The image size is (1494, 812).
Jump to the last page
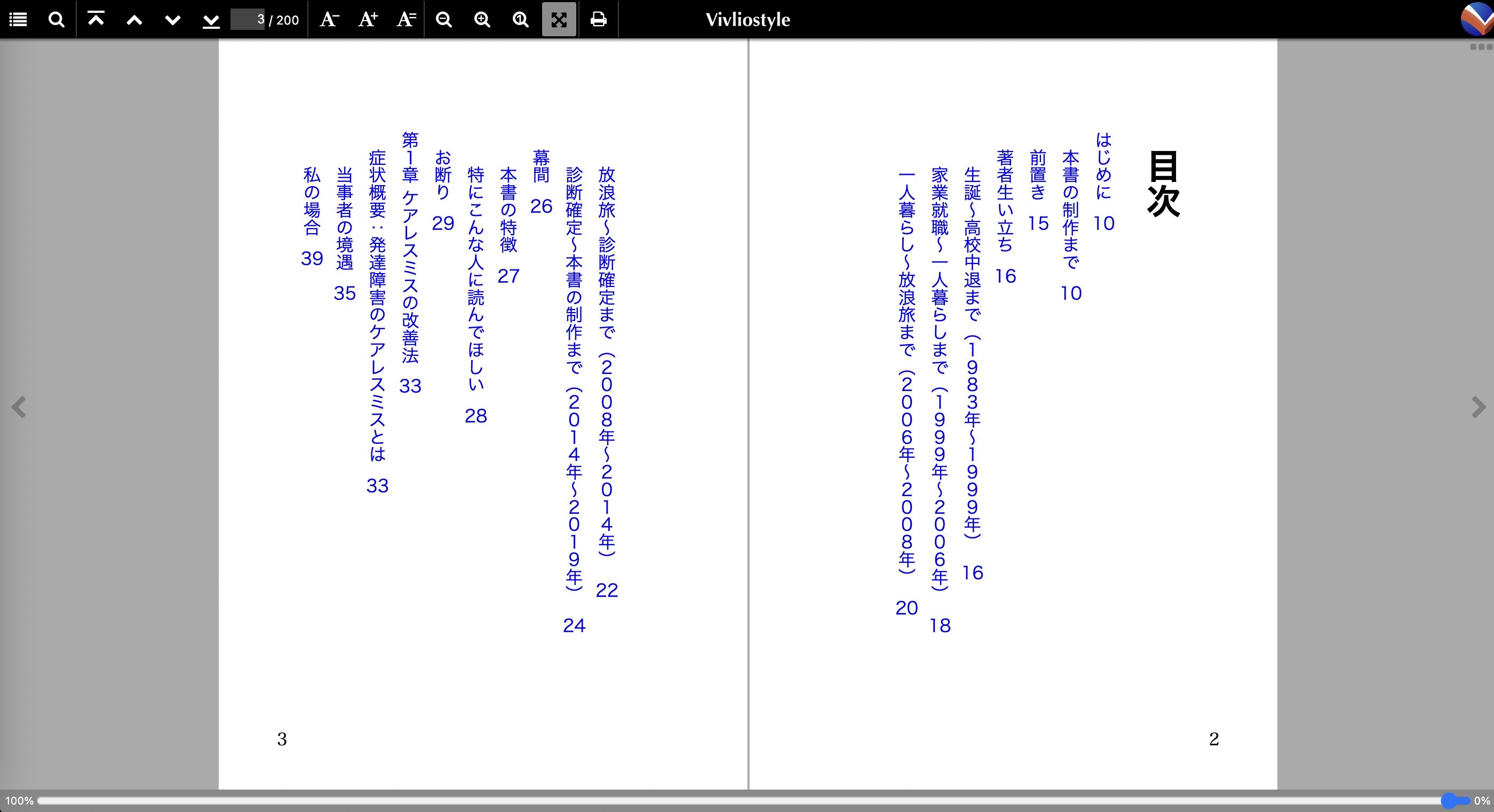211,20
